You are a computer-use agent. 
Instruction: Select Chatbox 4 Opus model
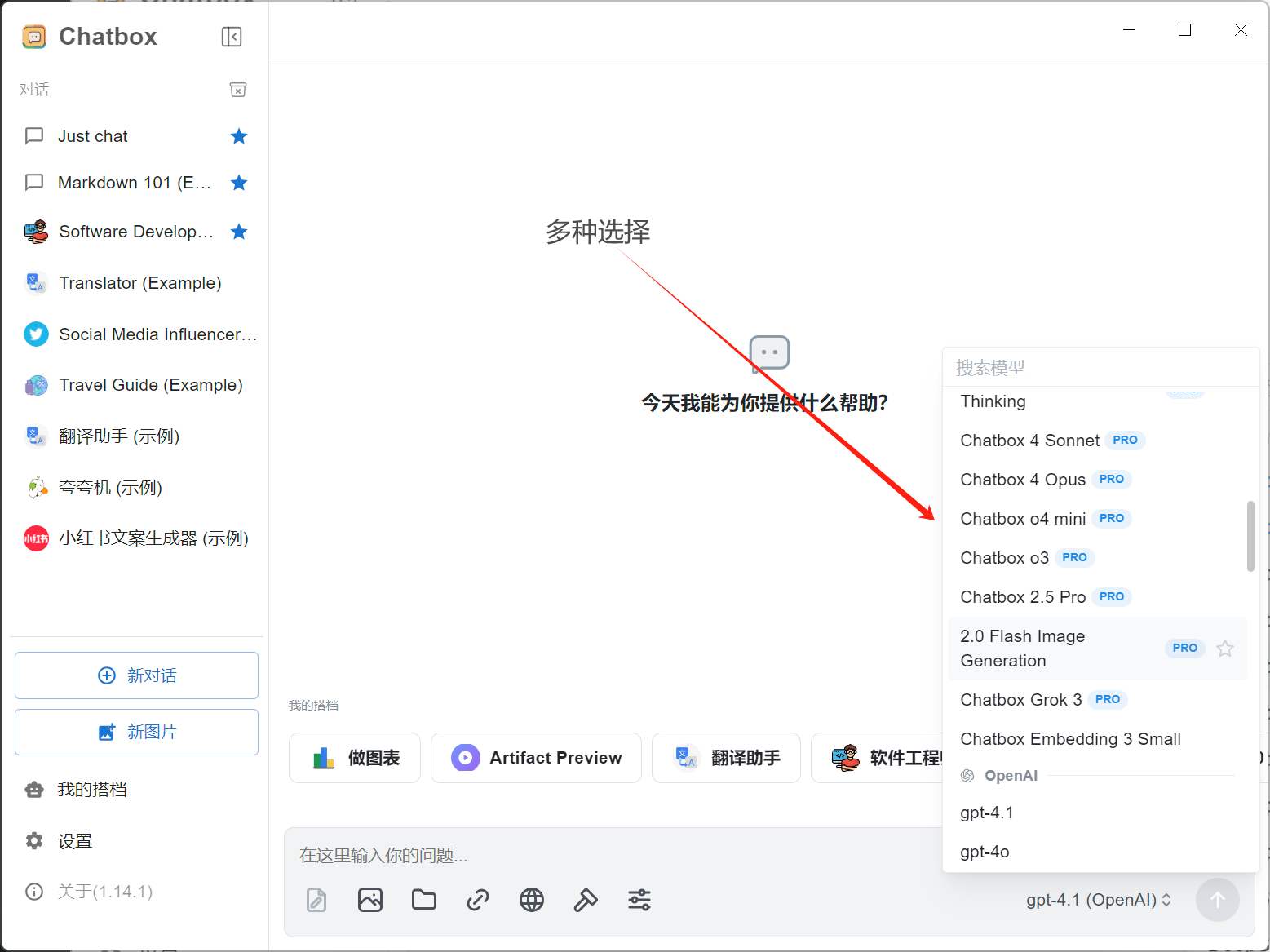tap(1097, 480)
